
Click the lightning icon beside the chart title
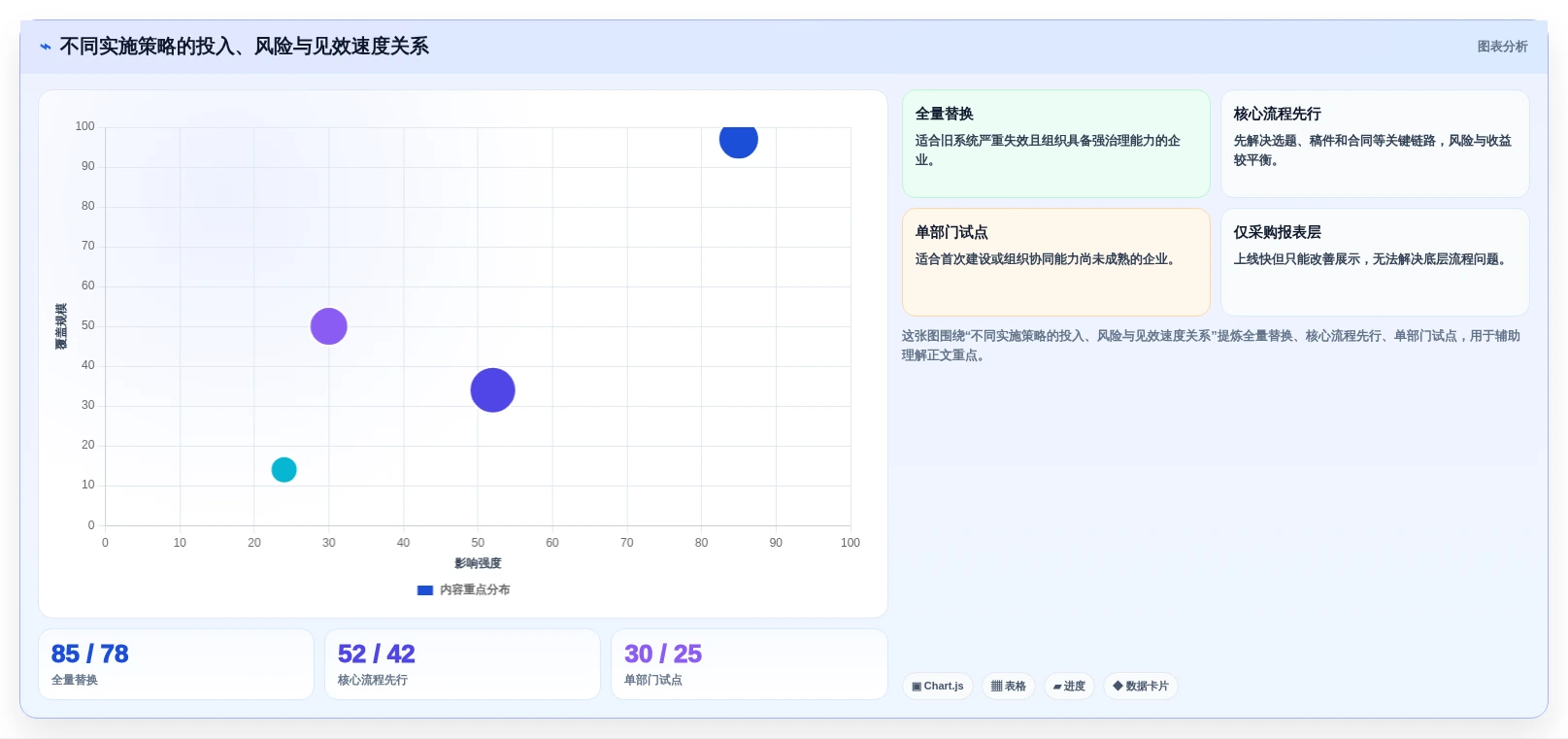(x=46, y=47)
